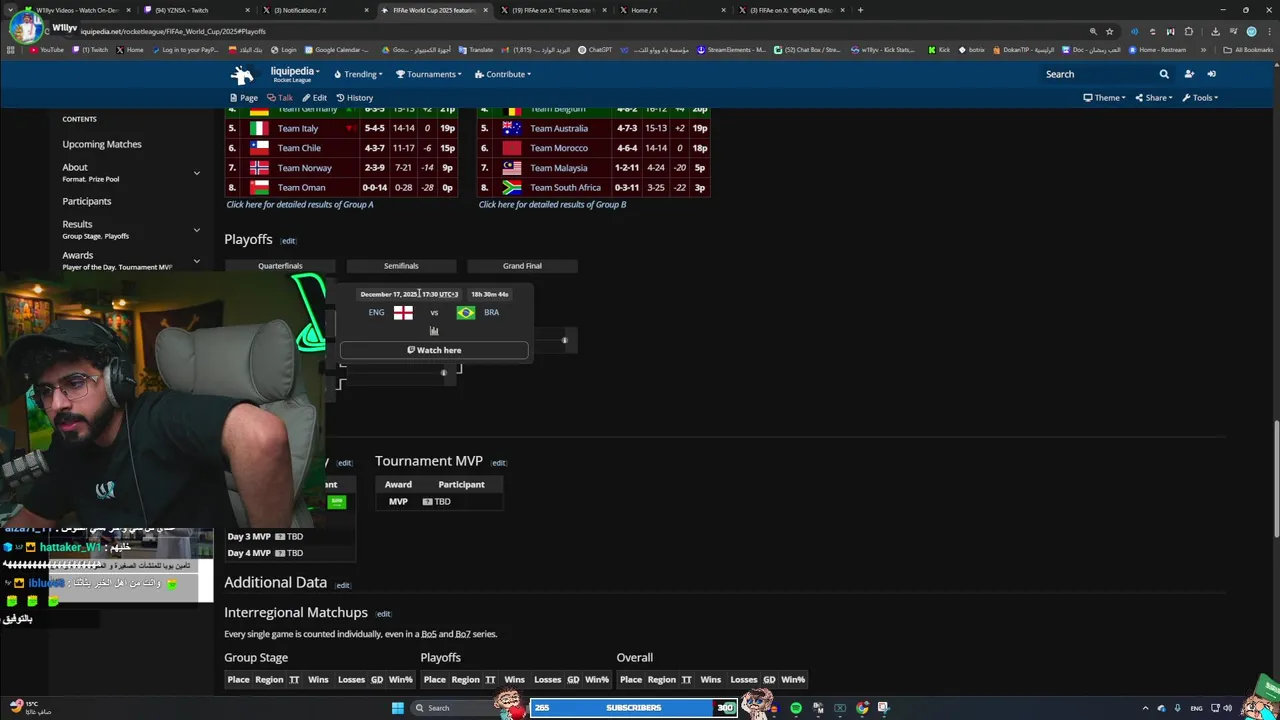The height and width of the screenshot is (720, 1280).
Task: Click edit next to Interregional Matchups
Action: click(x=383, y=614)
